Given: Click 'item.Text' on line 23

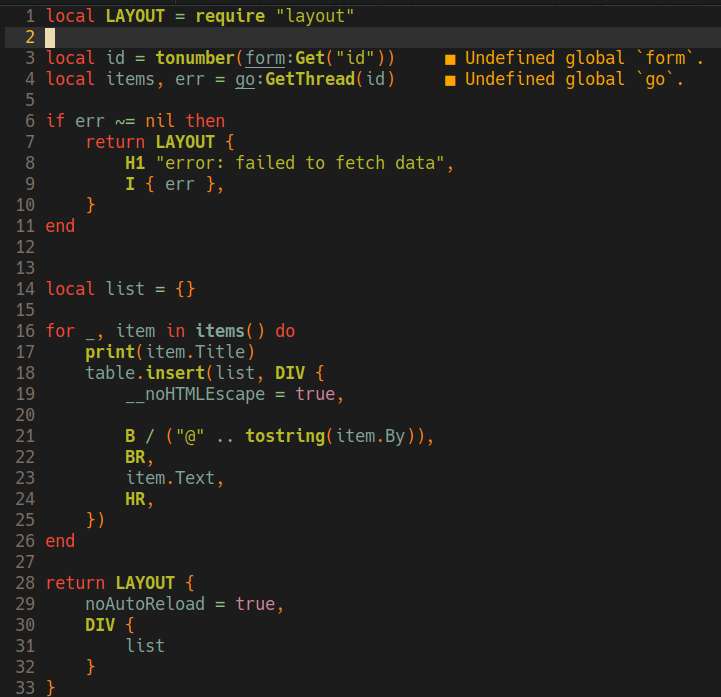Looking at the screenshot, I should coord(170,478).
